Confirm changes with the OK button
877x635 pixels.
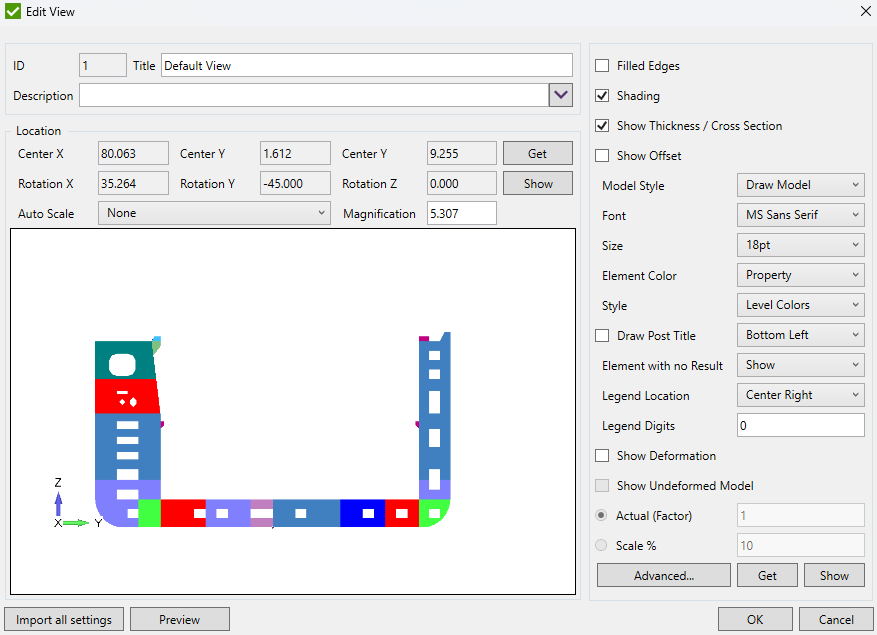pos(755,620)
